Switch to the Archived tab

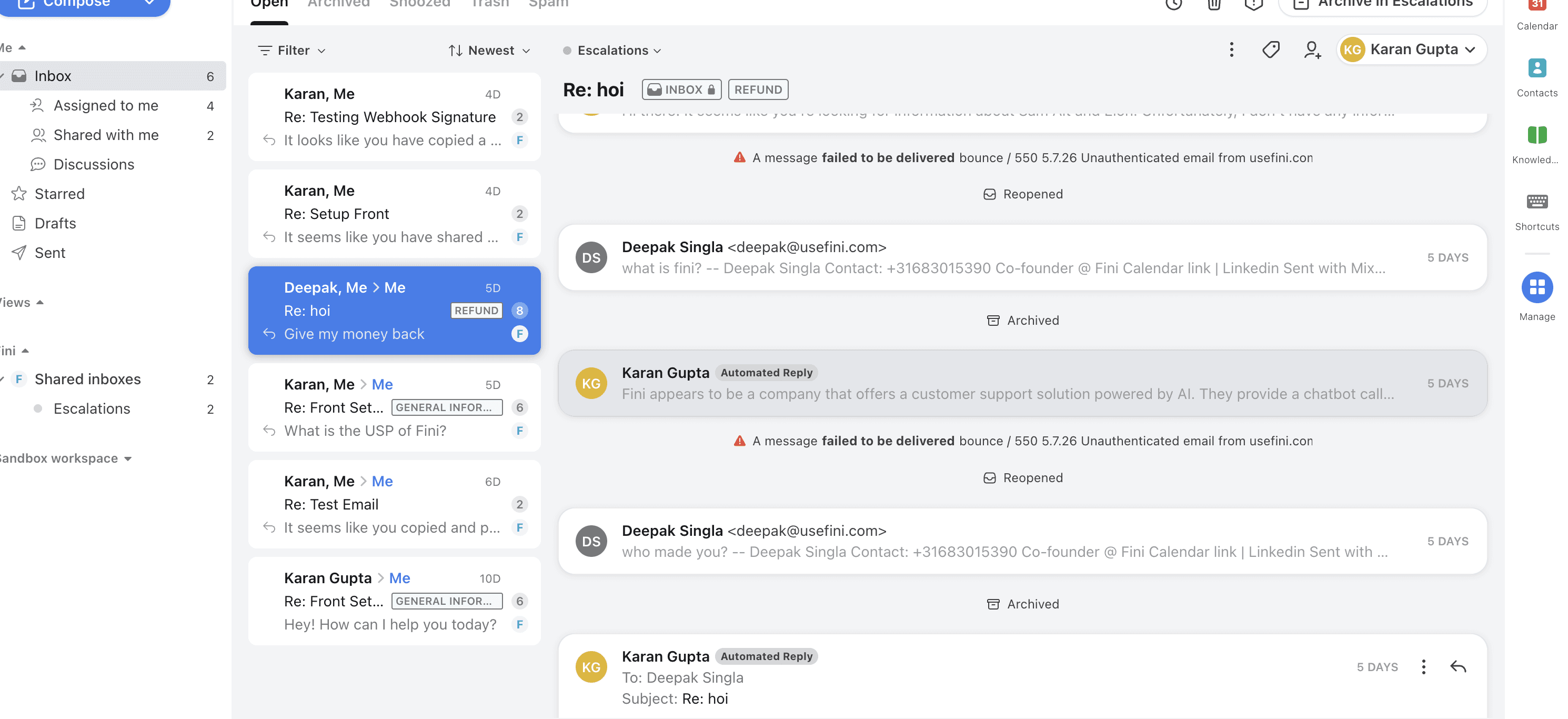(338, 5)
